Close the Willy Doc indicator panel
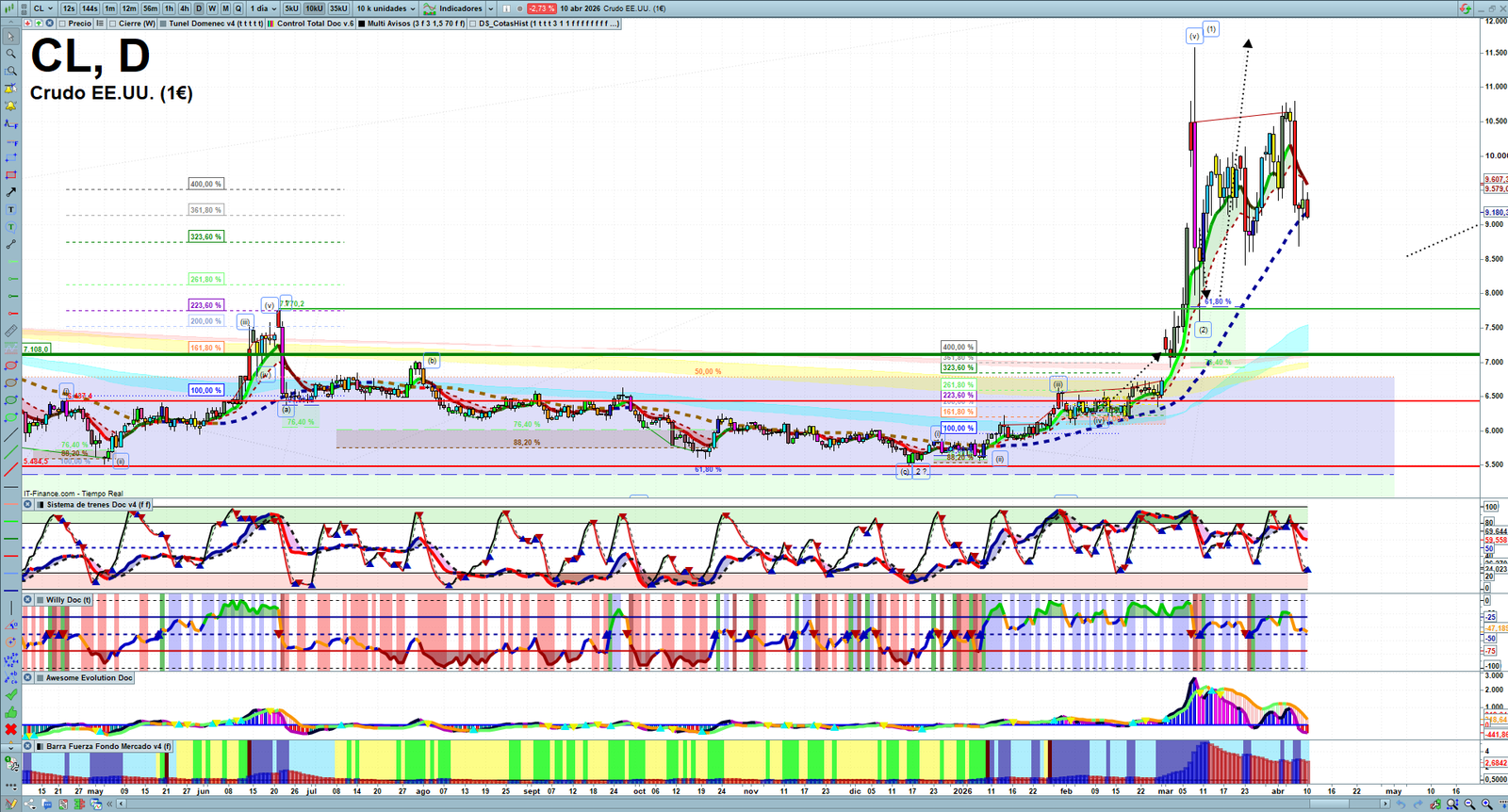Image resolution: width=1508 pixels, height=812 pixels. 28,599
